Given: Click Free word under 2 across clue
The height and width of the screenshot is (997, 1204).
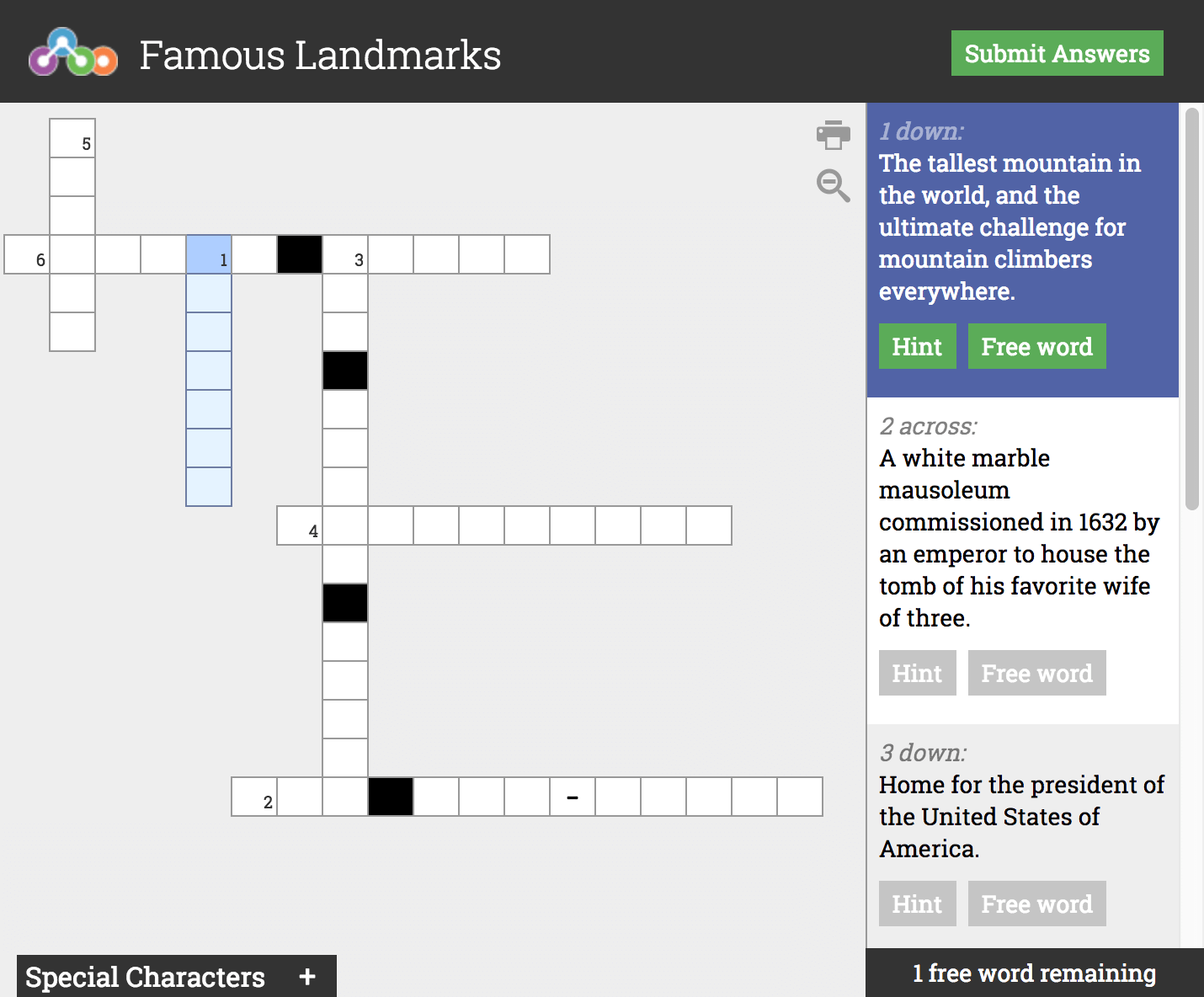Looking at the screenshot, I should [1036, 673].
